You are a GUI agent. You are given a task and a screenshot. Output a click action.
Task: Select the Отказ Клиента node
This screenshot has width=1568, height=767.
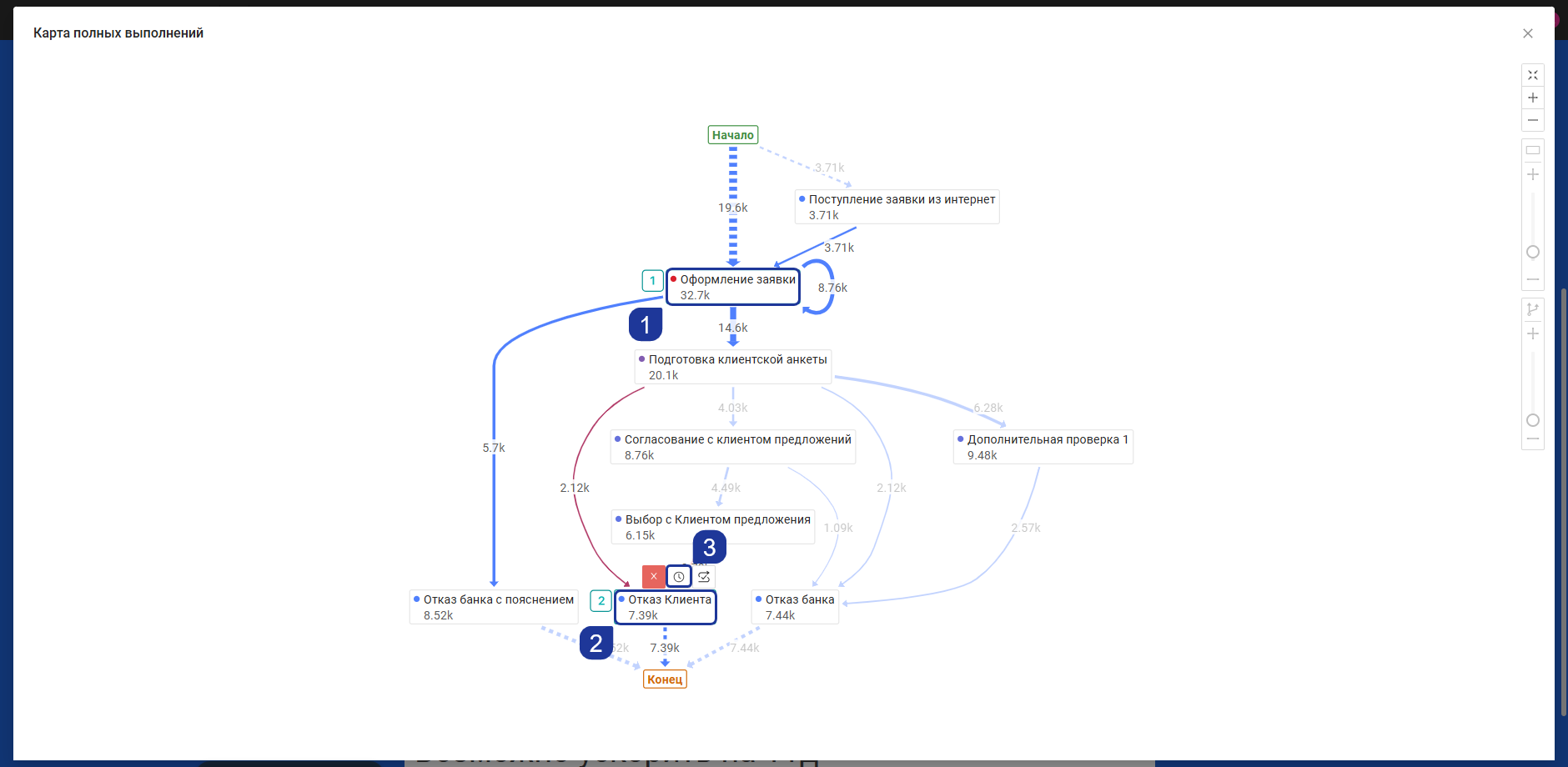tap(666, 607)
